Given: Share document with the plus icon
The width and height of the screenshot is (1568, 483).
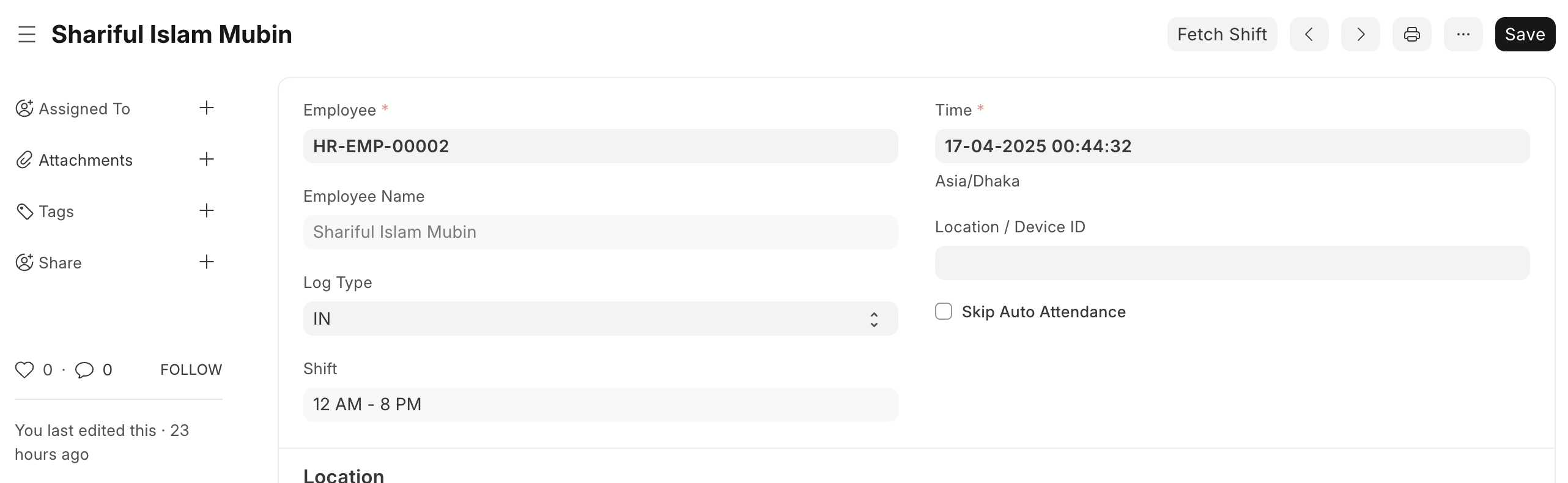Looking at the screenshot, I should pyautogui.click(x=207, y=262).
